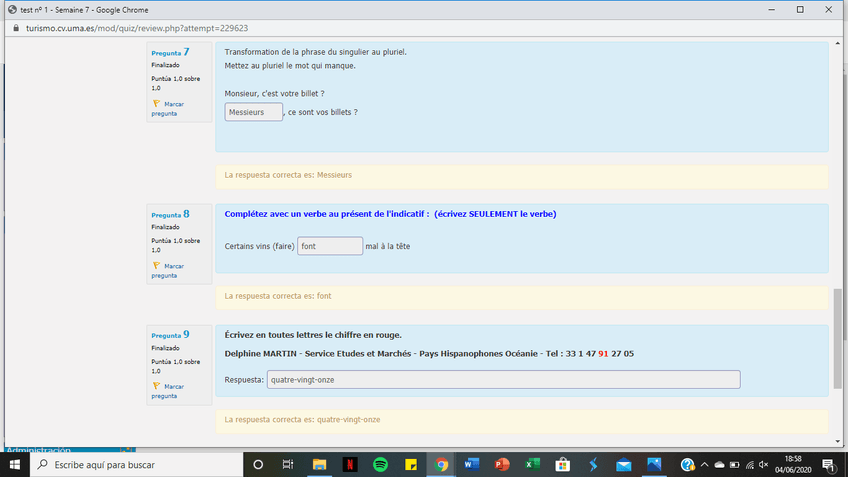The image size is (848, 477).
Task: Click the Windows search box
Action: point(140,465)
